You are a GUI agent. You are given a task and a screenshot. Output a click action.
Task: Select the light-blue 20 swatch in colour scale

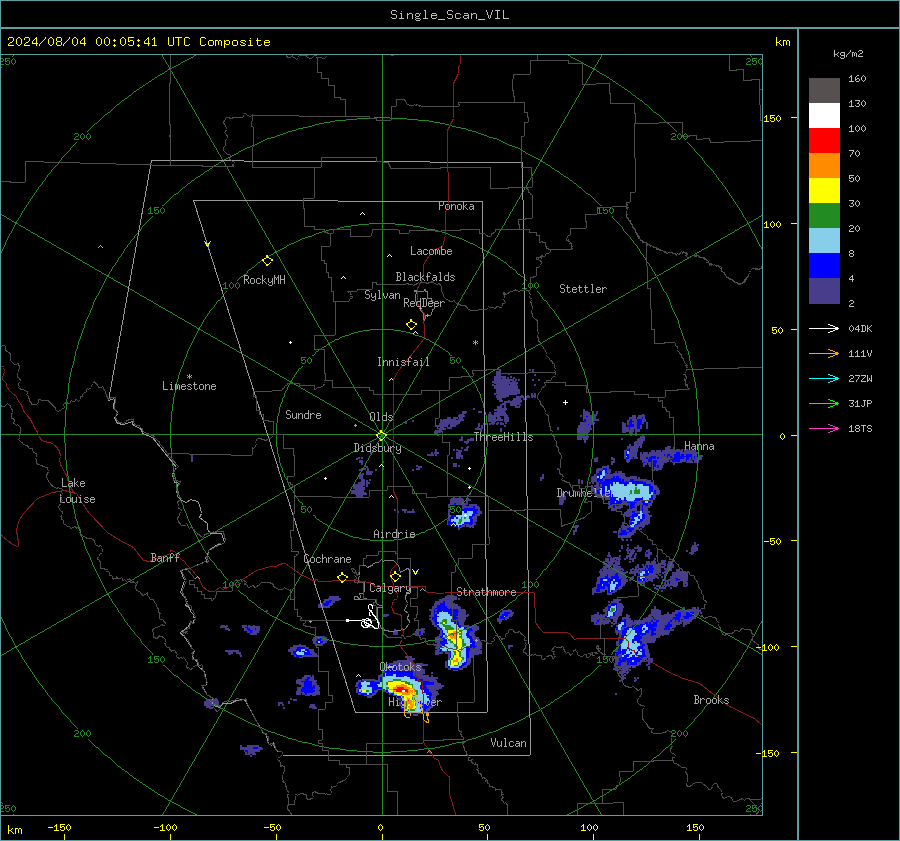(x=824, y=241)
